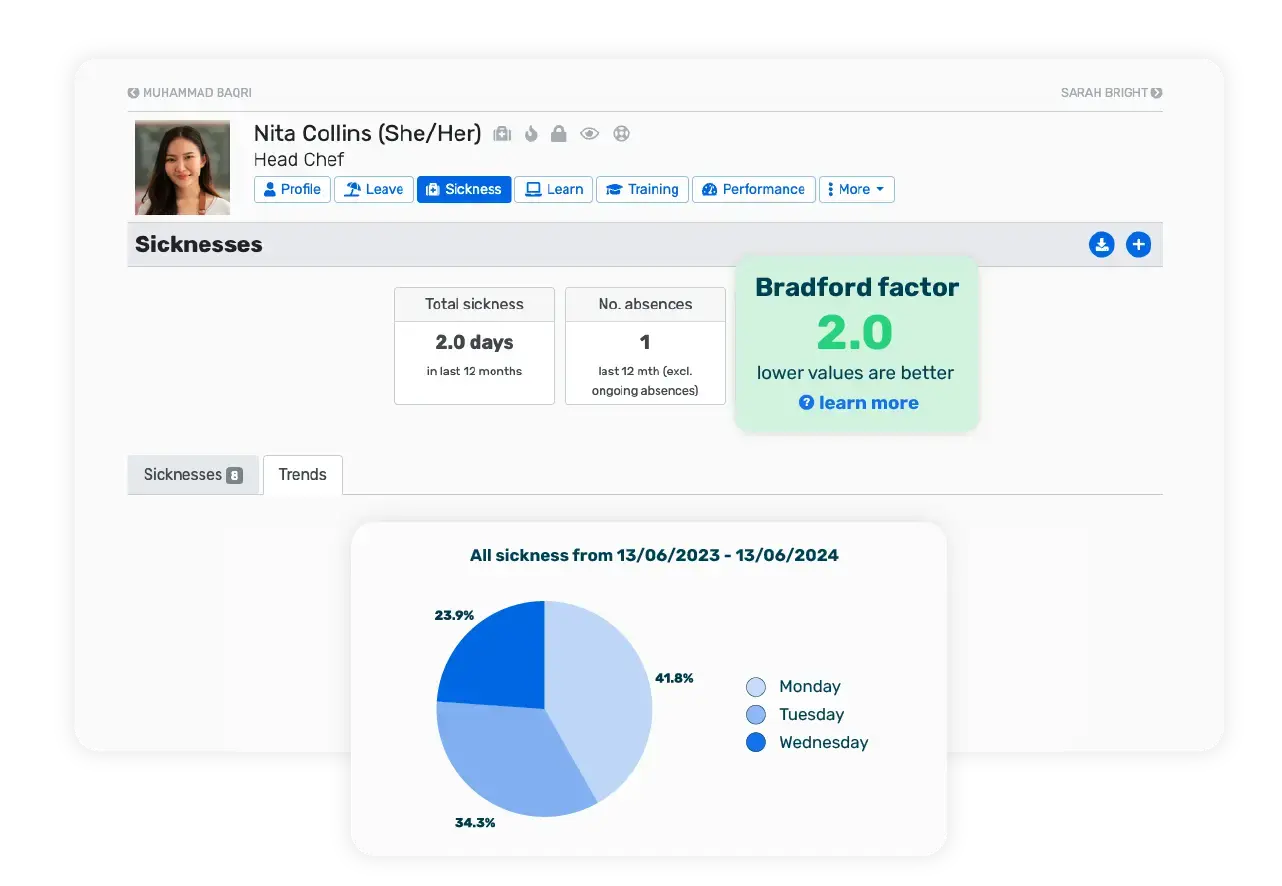The height and width of the screenshot is (886, 1282).
Task: Select the padlock icon in the profile header
Action: click(x=560, y=133)
